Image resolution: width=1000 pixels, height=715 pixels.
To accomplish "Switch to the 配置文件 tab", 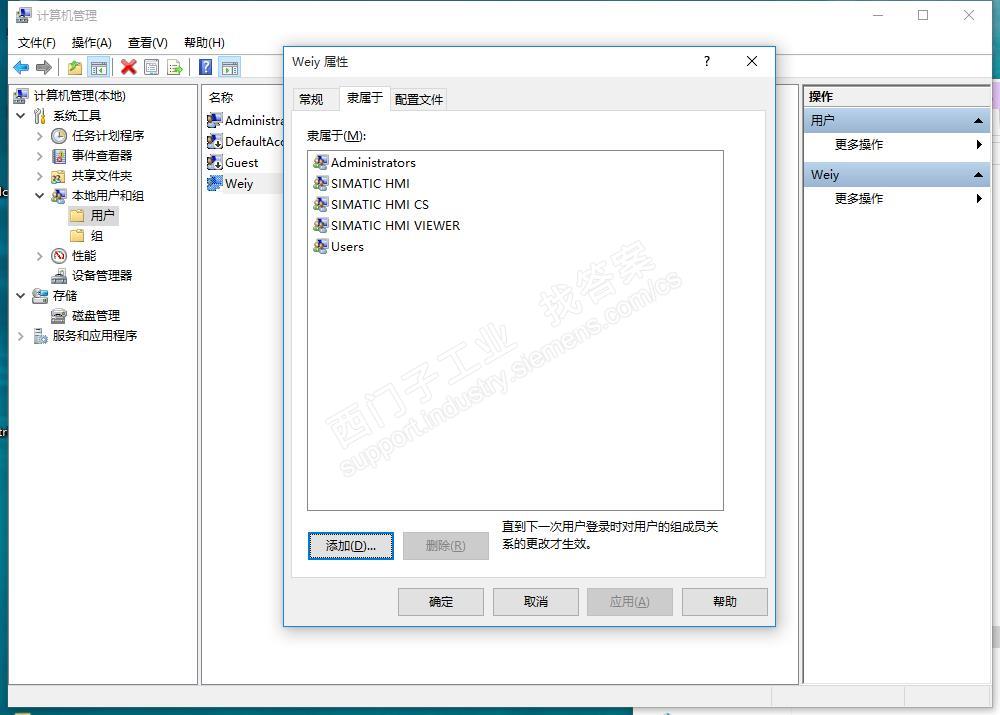I will click(x=418, y=100).
